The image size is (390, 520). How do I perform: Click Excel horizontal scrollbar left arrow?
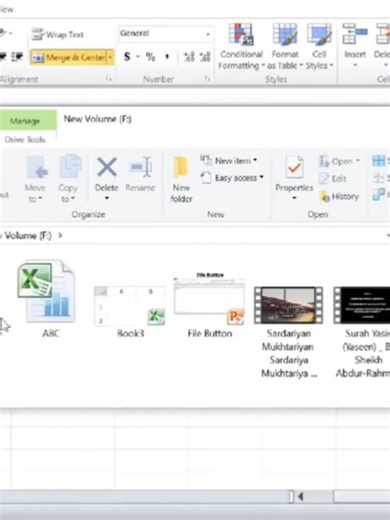pyautogui.click(x=301, y=497)
